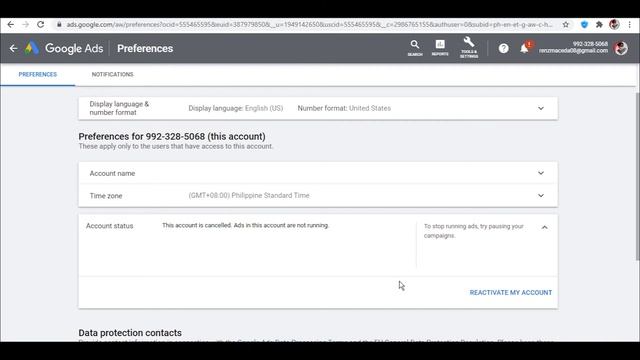Click 'This account is cancelled' message
Screen dimensions: 640x360
[x=245, y=225]
